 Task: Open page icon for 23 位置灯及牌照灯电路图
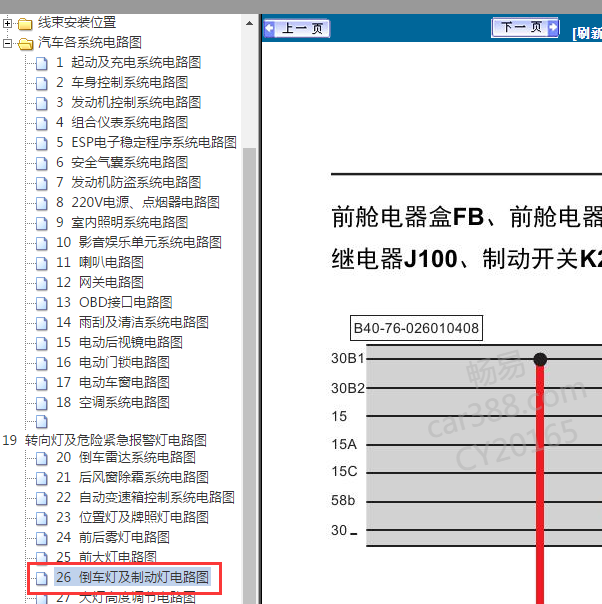pyautogui.click(x=42, y=519)
